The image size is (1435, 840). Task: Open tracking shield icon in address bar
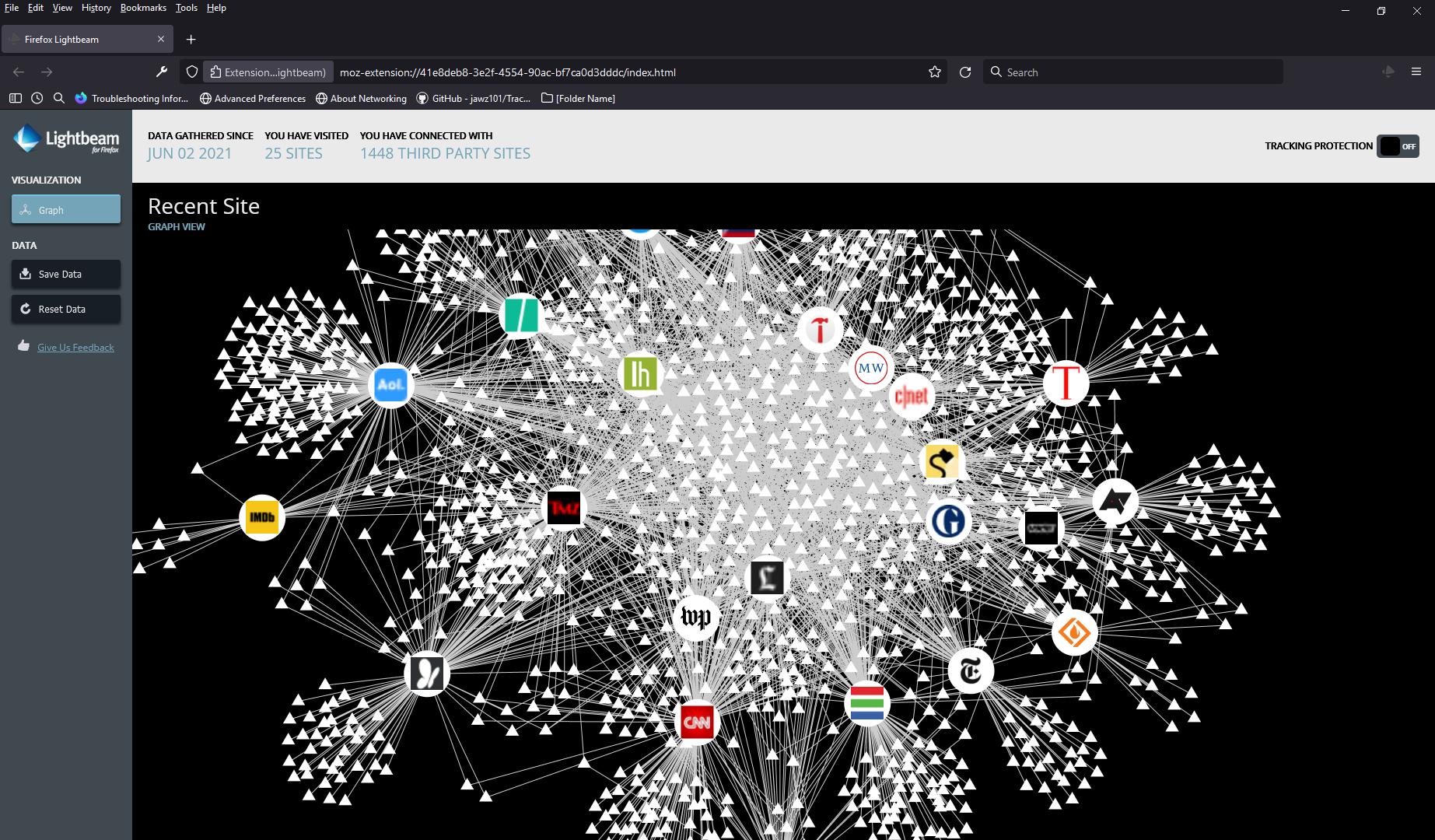(x=192, y=72)
